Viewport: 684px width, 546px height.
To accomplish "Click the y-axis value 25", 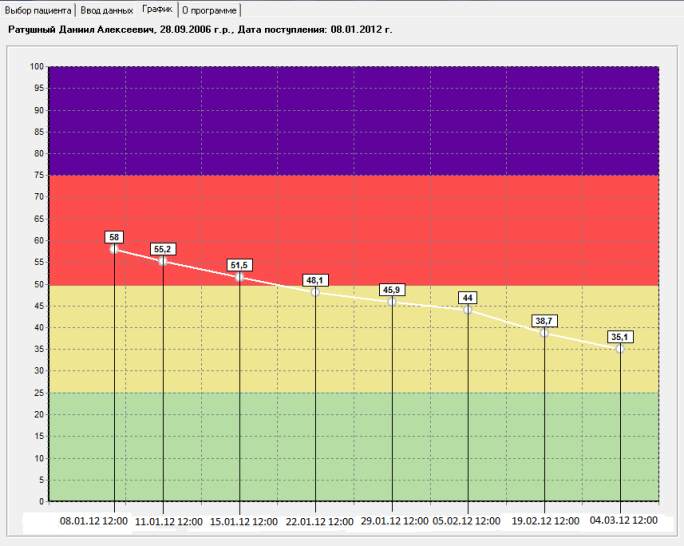I will click(39, 392).
